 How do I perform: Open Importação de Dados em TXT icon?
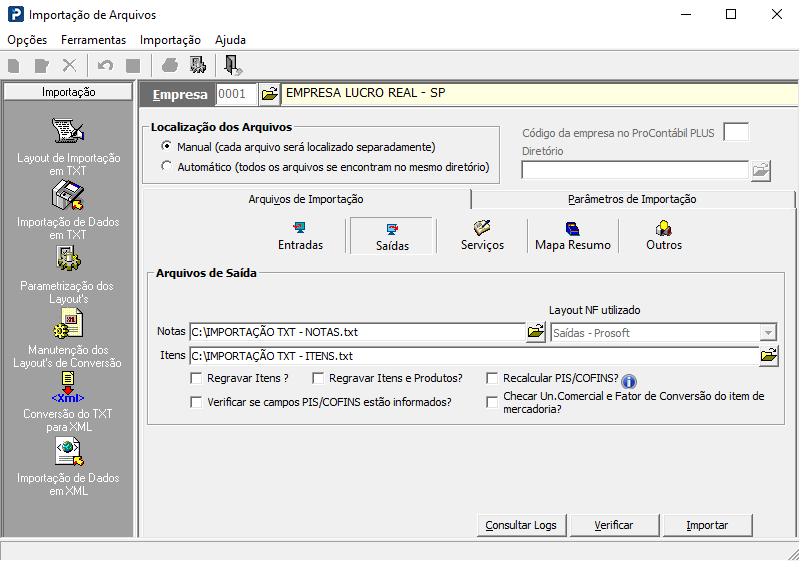click(x=68, y=196)
